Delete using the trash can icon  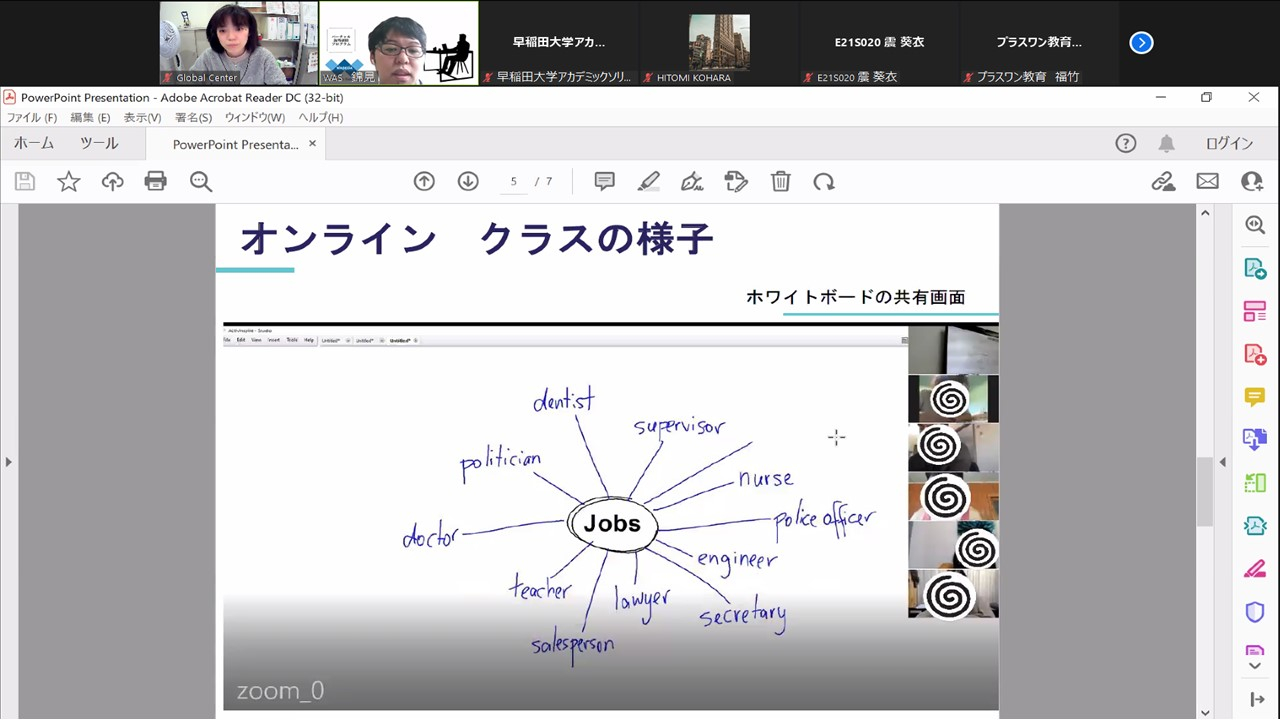coord(780,181)
